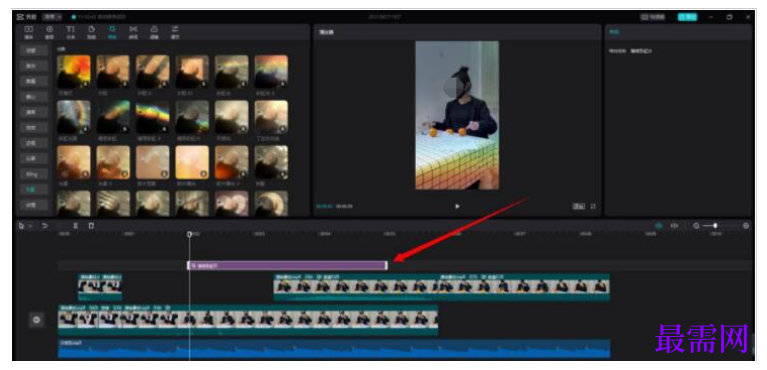Click the Undo arrow in timeline toolbar
Viewport: 767px width, 370px height.
tap(45, 226)
